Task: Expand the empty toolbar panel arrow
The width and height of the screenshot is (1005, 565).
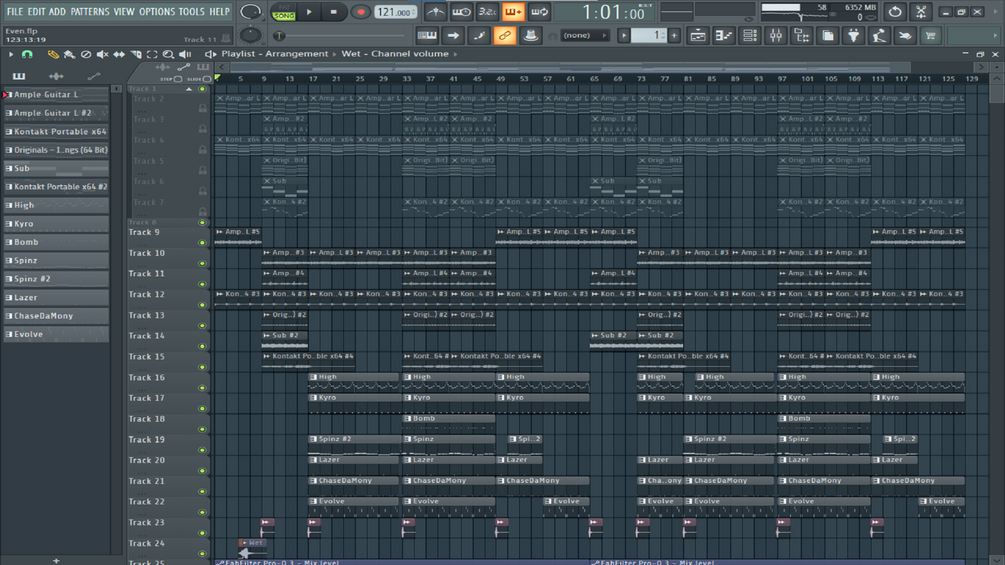Action: pyautogui.click(x=995, y=36)
